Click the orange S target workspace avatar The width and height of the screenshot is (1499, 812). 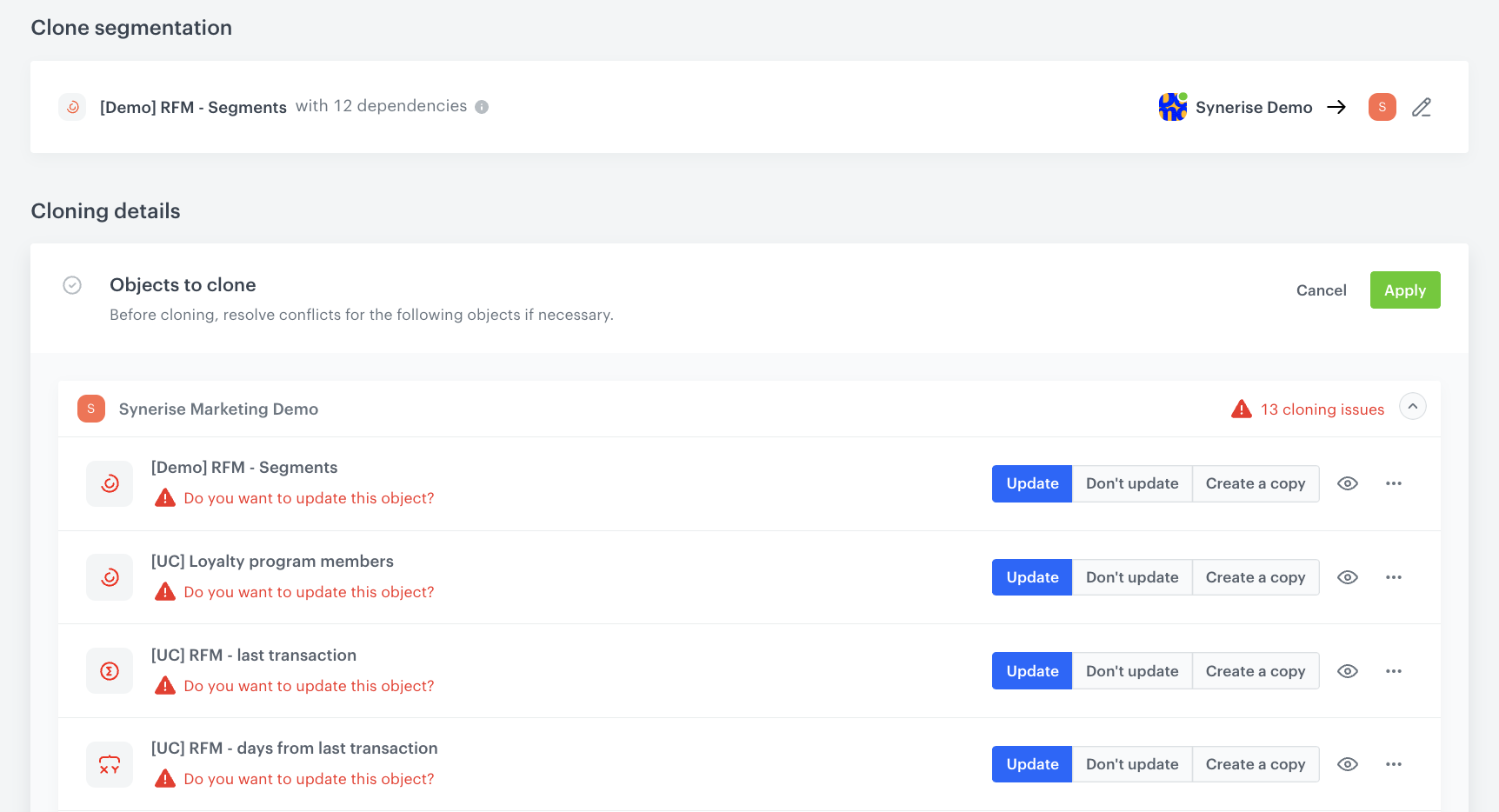[1382, 107]
